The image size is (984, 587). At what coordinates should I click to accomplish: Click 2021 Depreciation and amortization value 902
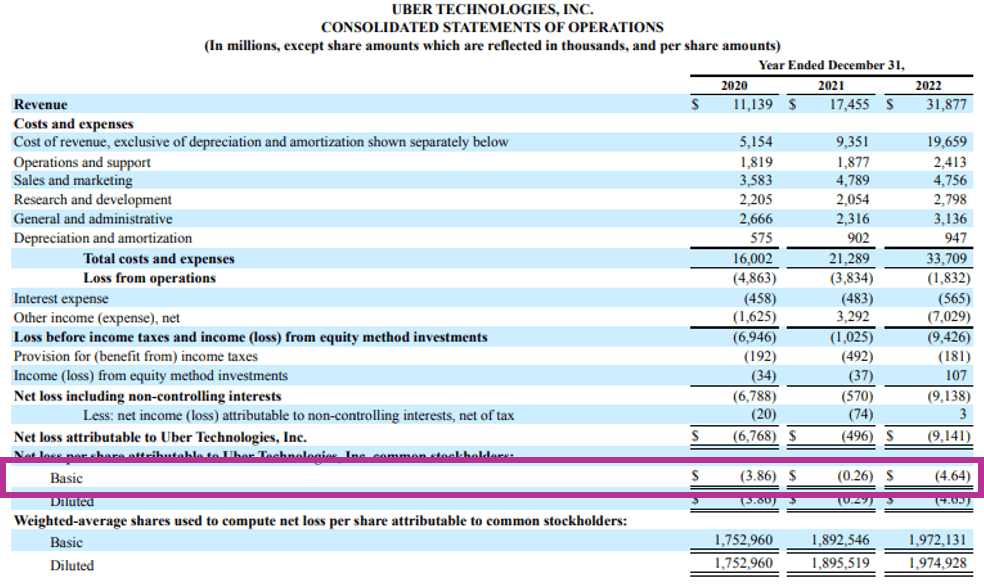tap(858, 238)
